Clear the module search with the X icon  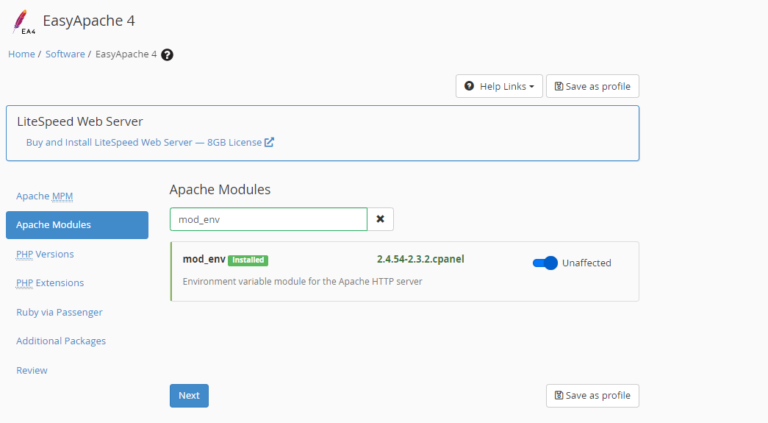click(380, 219)
